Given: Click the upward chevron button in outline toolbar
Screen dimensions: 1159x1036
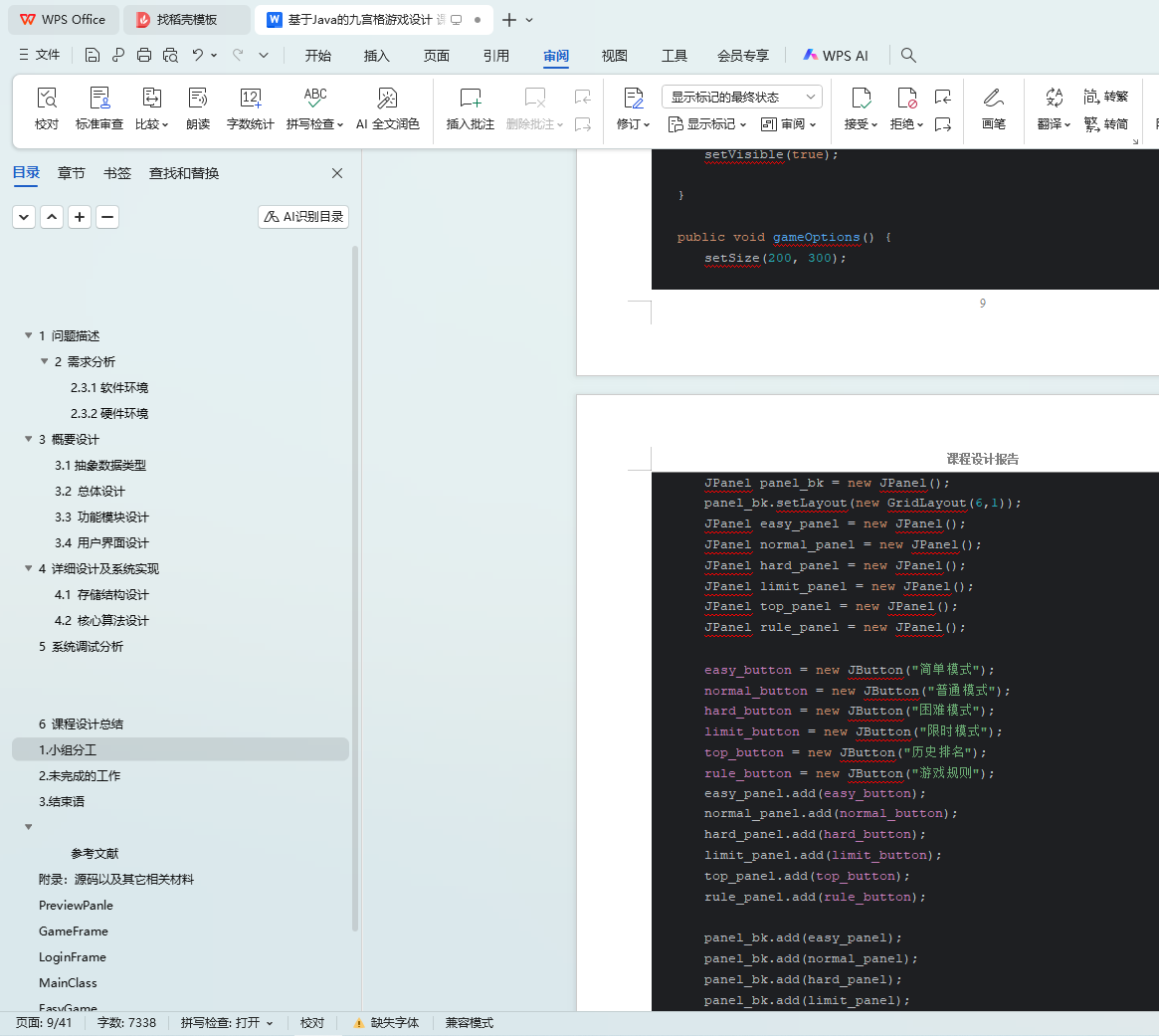Looking at the screenshot, I should [52, 217].
